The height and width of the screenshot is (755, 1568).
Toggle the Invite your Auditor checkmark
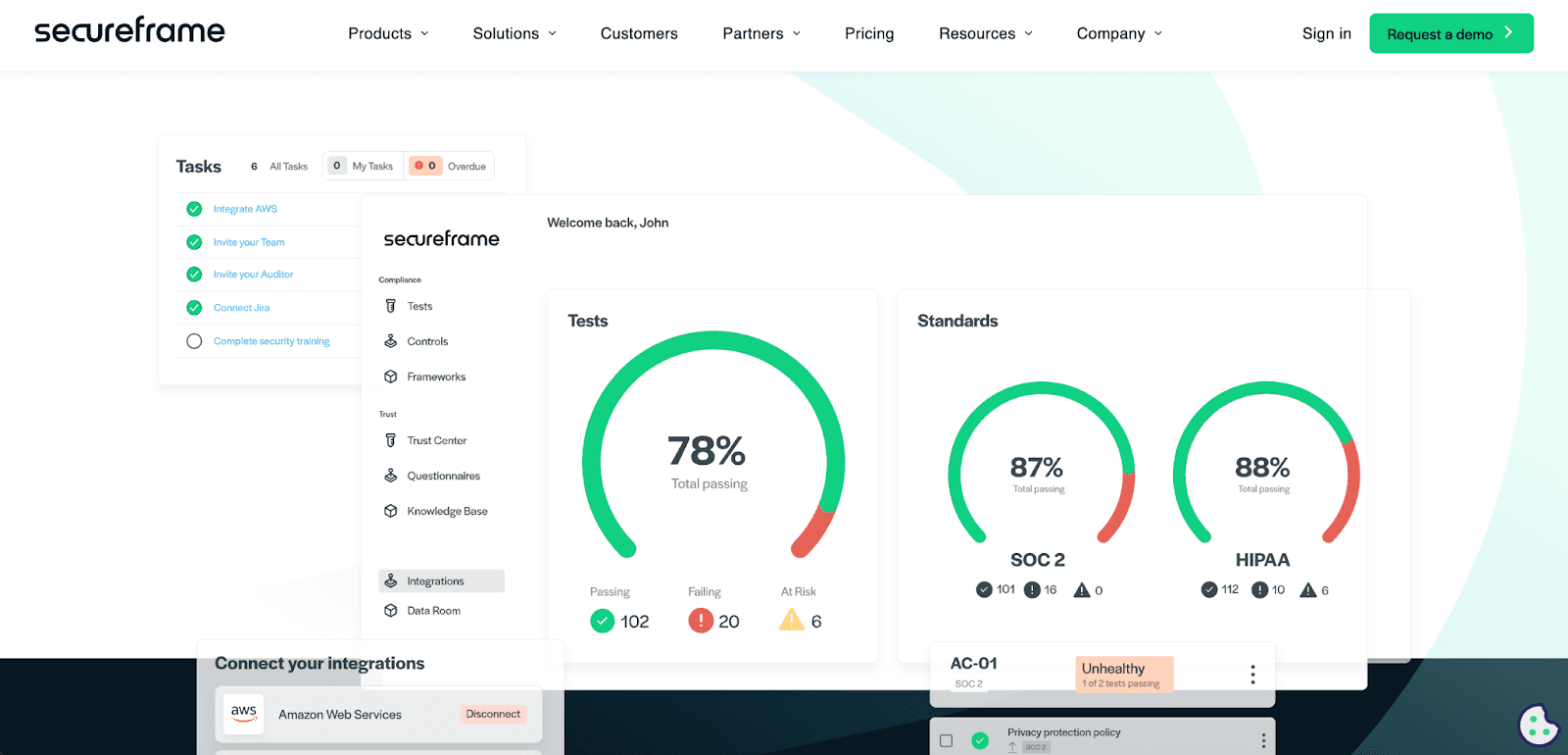[x=194, y=275]
